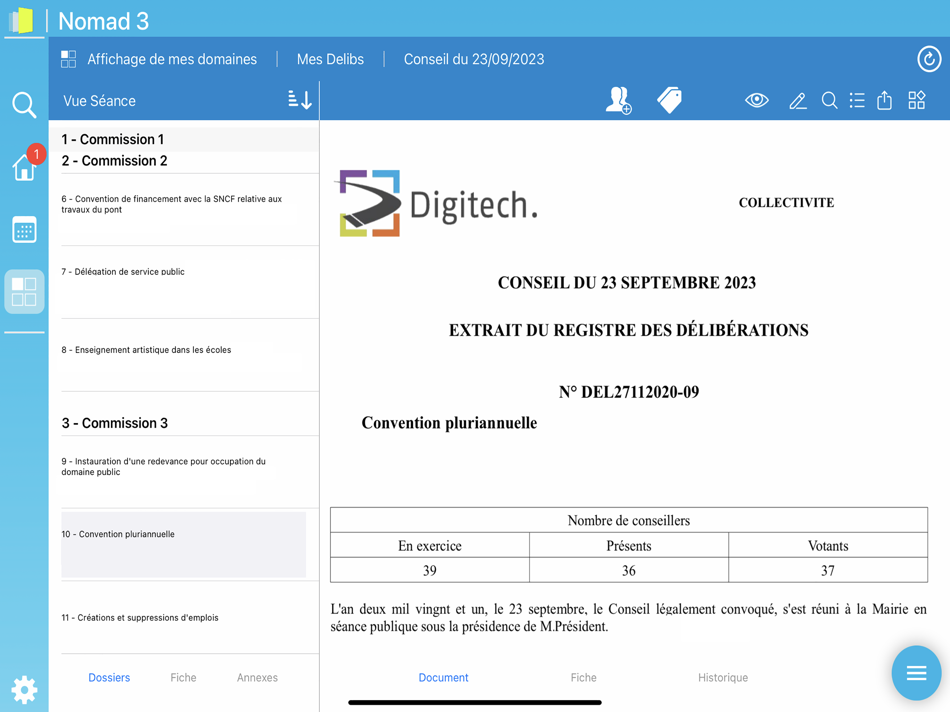Select the pencil annotation tool

pyautogui.click(x=798, y=101)
